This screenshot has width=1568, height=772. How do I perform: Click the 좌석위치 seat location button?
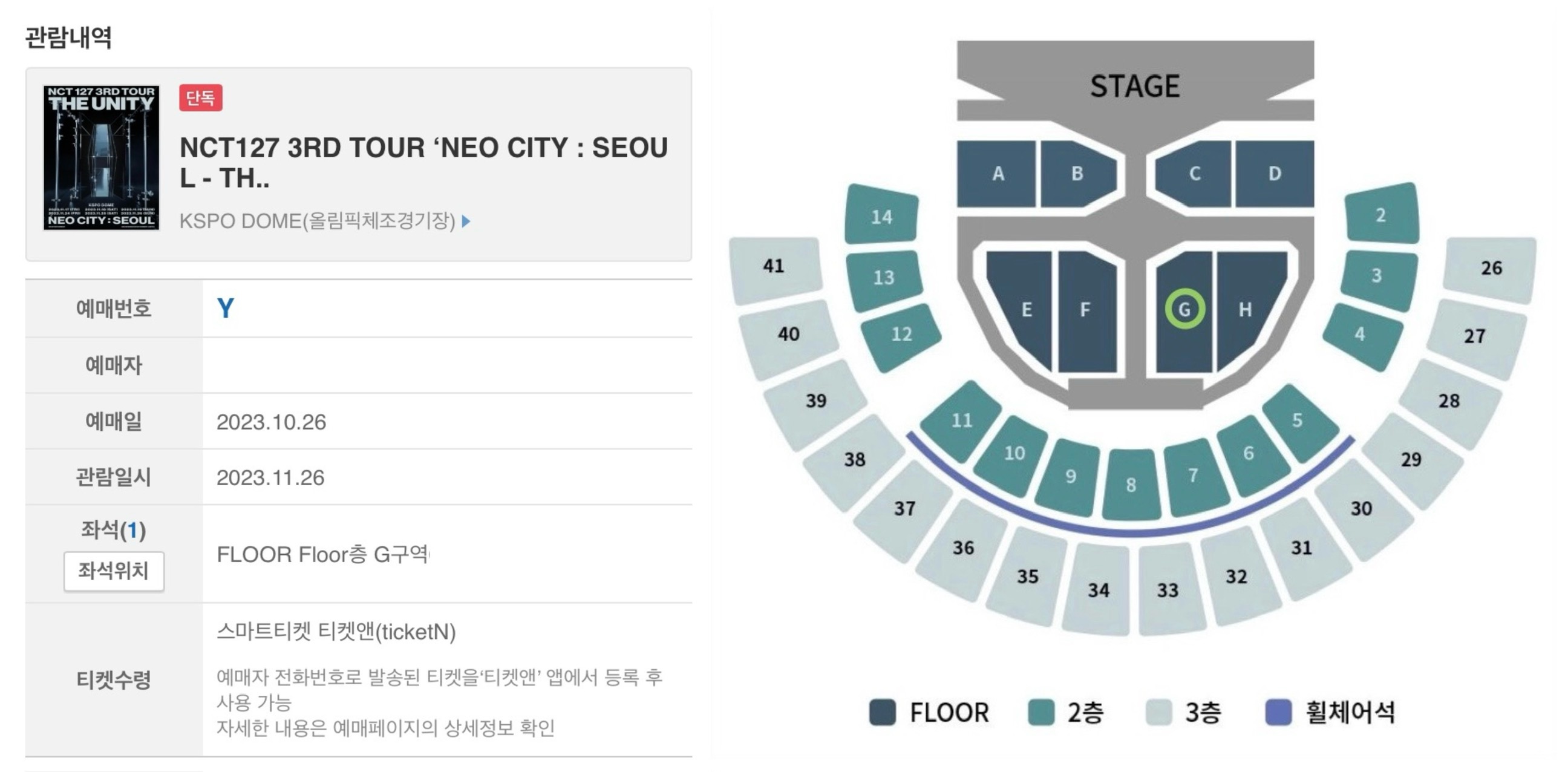point(114,571)
